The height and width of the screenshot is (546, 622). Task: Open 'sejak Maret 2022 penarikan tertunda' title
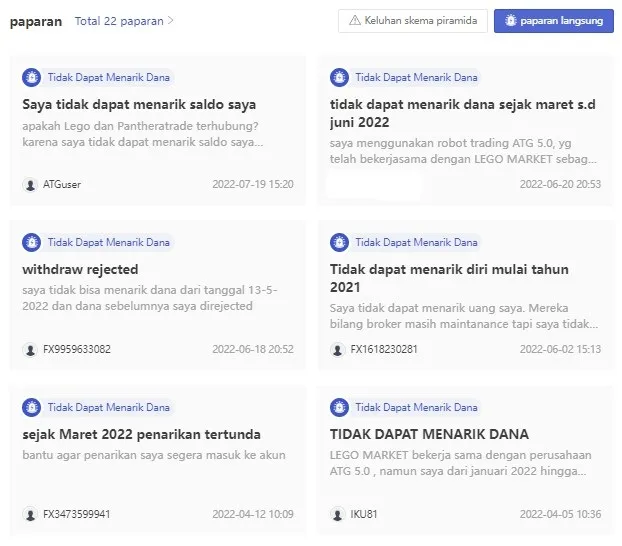tap(142, 434)
